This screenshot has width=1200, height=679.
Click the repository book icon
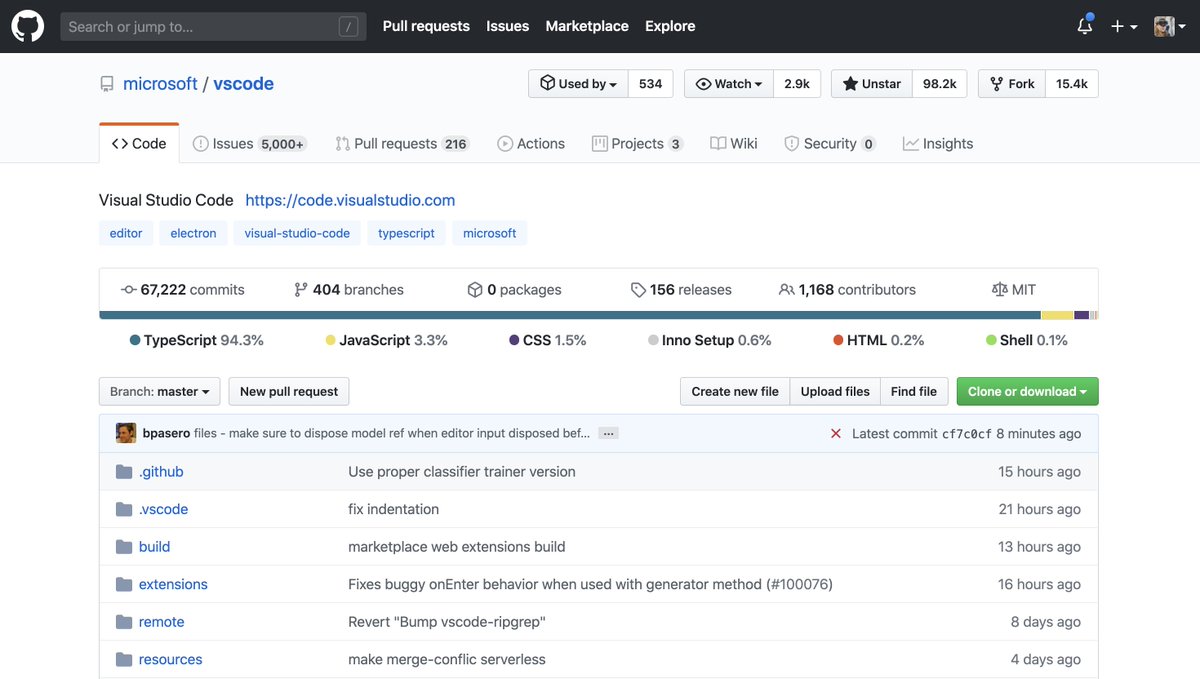(x=107, y=84)
